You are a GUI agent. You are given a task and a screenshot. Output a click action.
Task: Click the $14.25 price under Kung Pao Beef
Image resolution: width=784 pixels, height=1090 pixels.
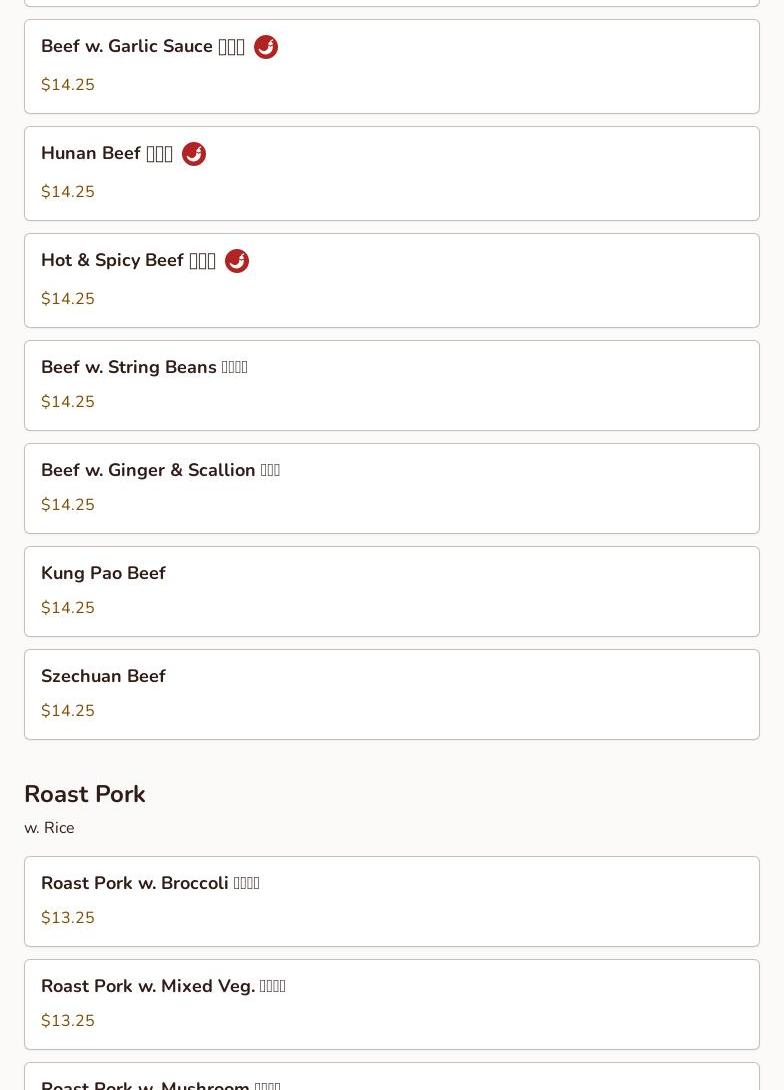[68, 608]
